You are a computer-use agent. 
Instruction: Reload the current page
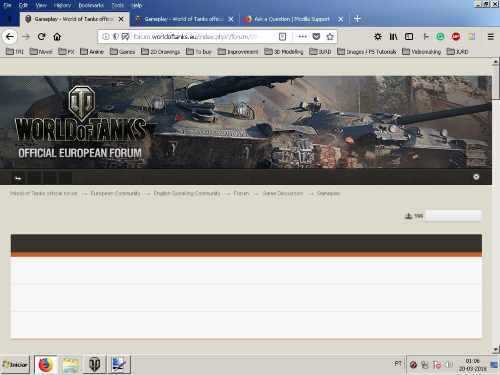tap(41, 37)
